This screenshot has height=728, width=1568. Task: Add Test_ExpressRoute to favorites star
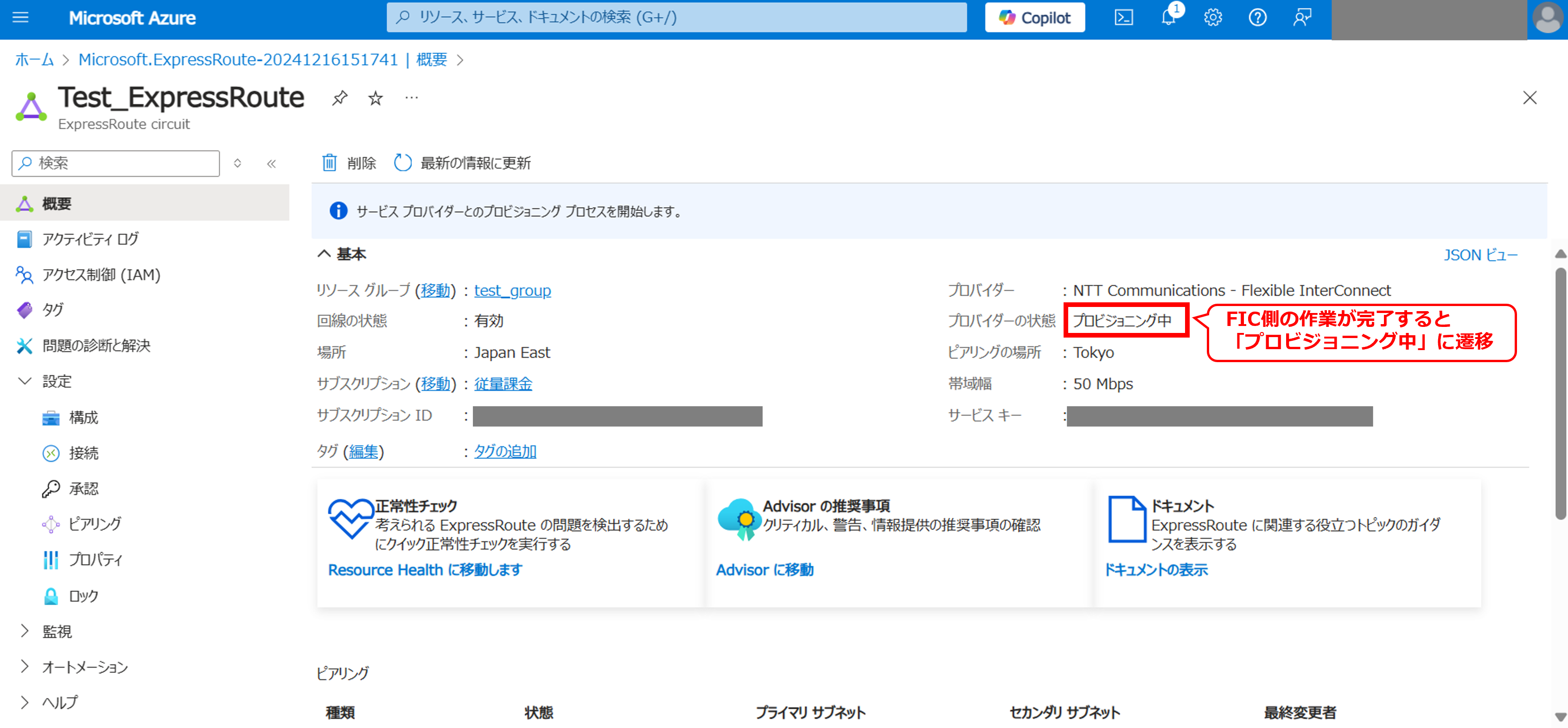(376, 97)
